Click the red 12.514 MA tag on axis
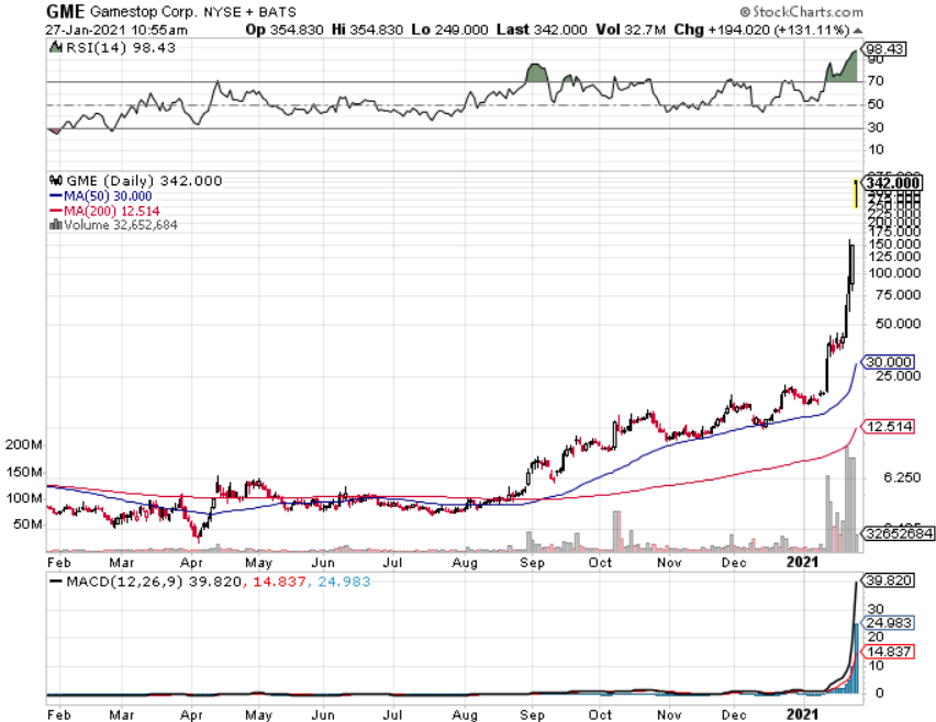Viewport: 936px width, 722px height. [888, 427]
